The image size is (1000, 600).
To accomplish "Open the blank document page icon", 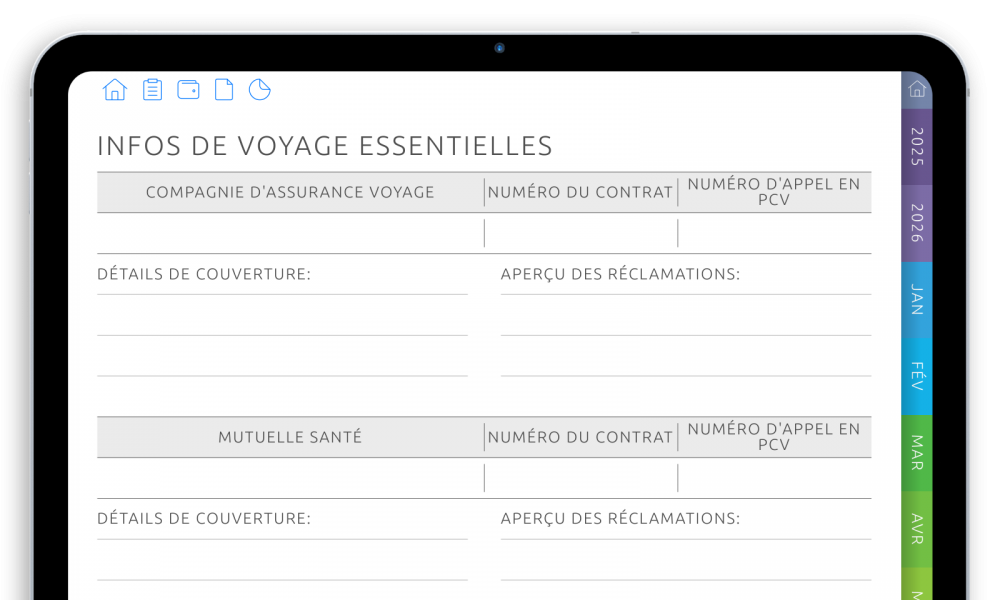I will (x=224, y=90).
